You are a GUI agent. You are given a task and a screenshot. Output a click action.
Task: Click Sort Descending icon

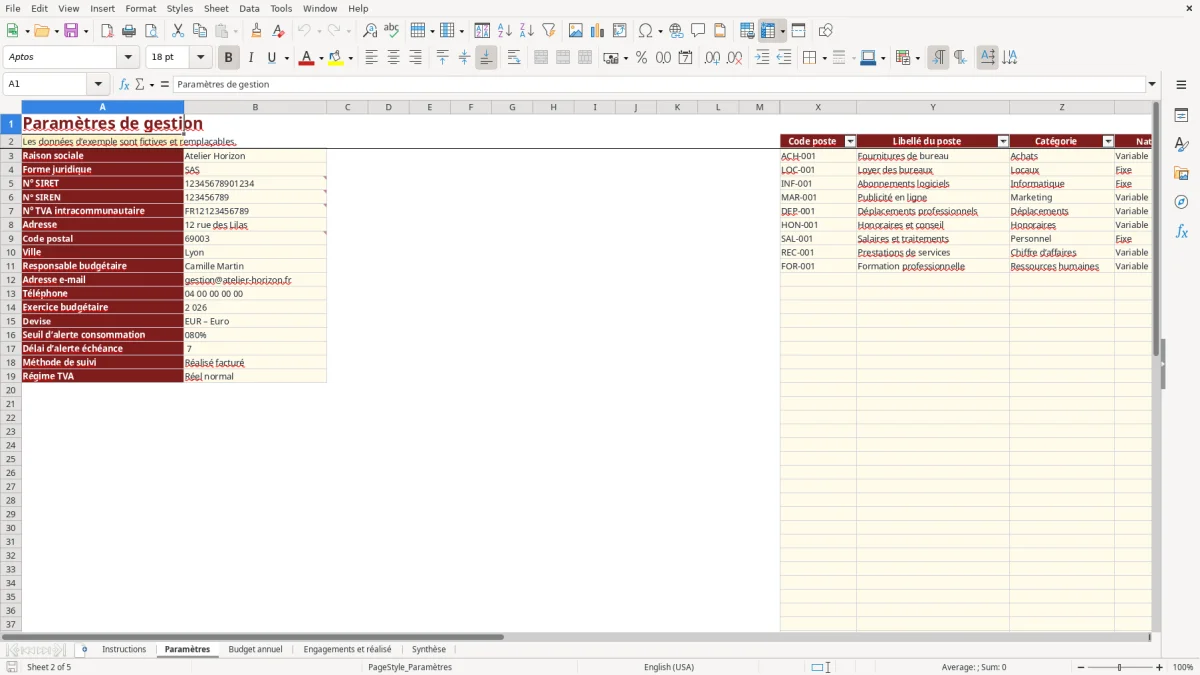pyautogui.click(x=526, y=31)
